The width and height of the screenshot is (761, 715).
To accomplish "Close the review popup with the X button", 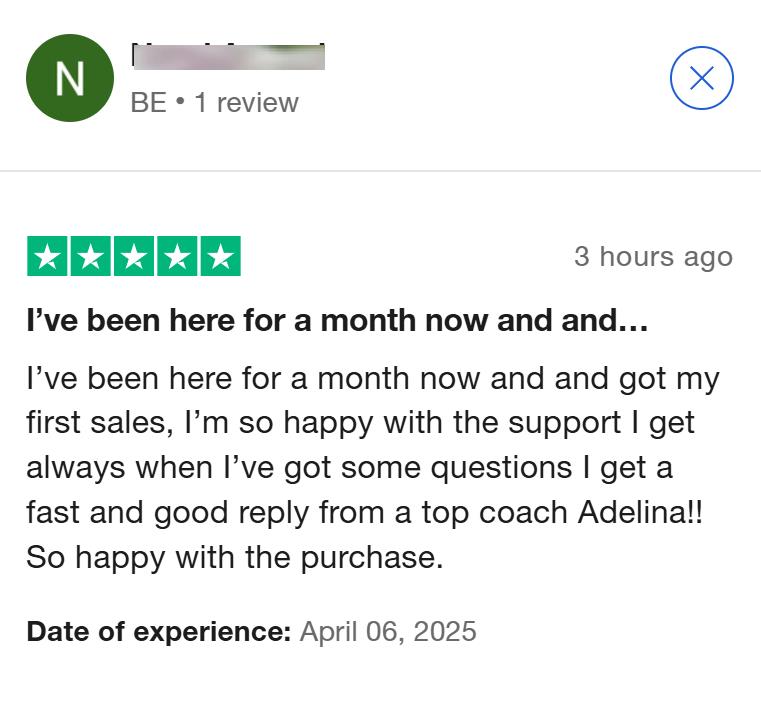I will tap(702, 78).
